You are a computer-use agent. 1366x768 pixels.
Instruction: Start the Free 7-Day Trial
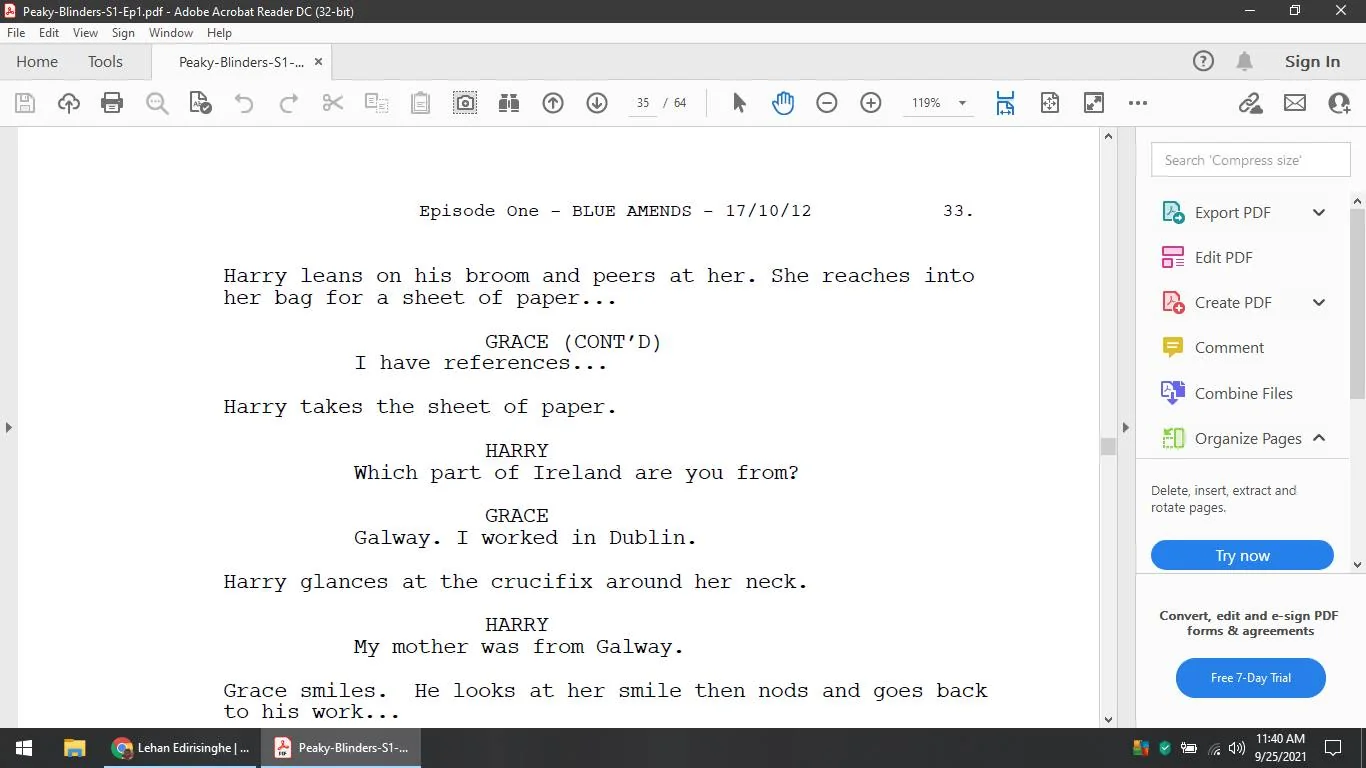[1250, 678]
